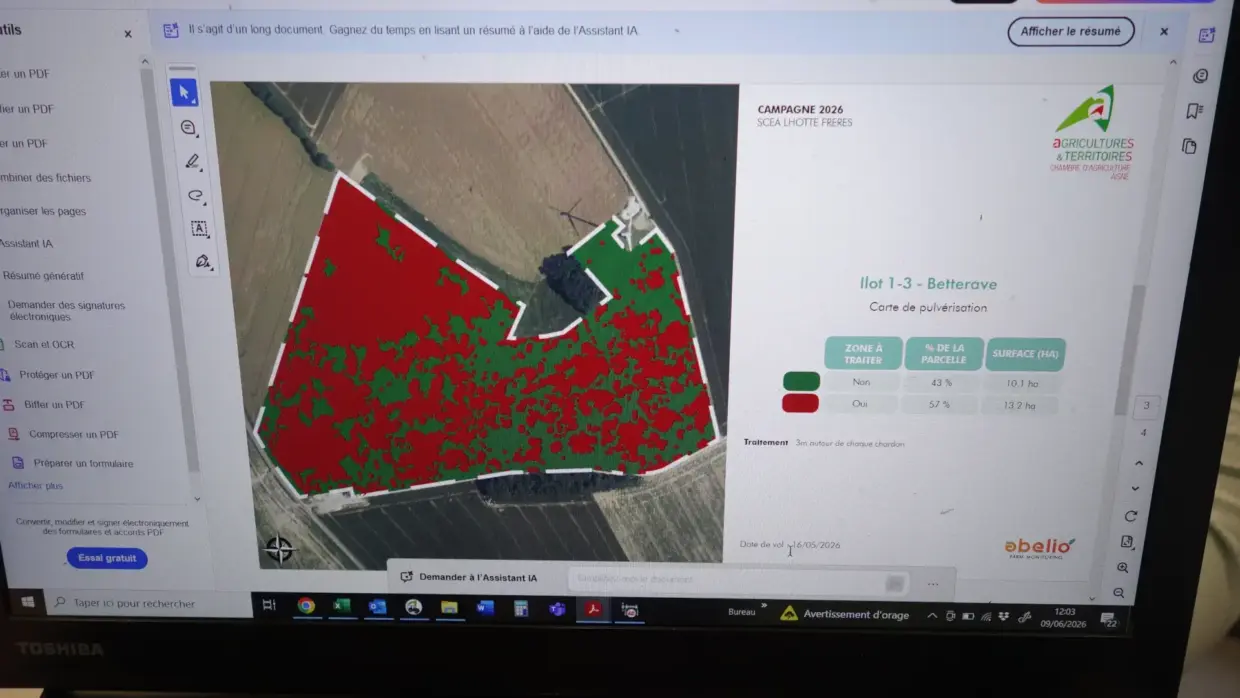This screenshot has width=1240, height=698.
Task: Click the 43 % table cell
Action: point(942,383)
